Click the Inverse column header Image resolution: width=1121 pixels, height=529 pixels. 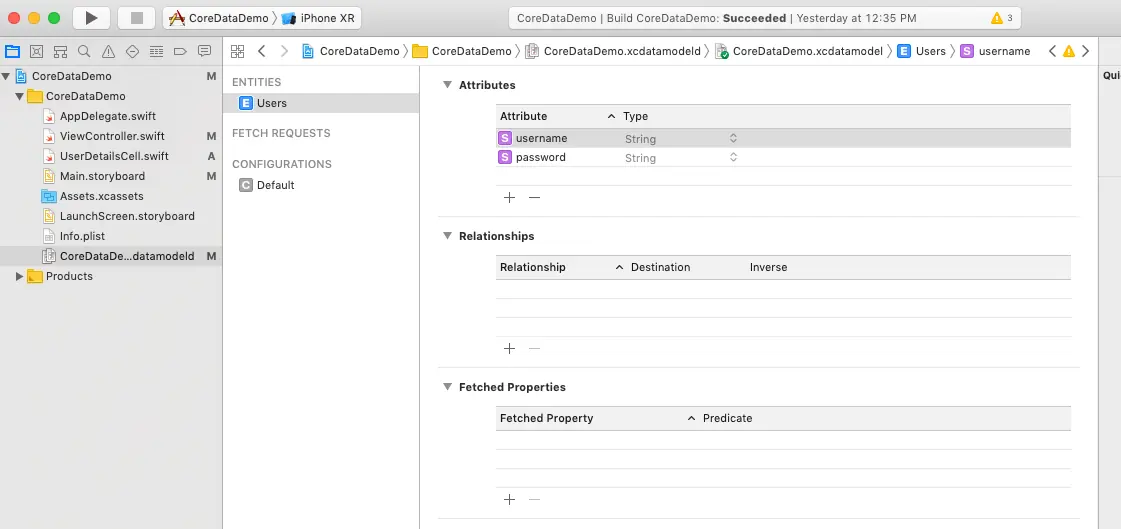click(x=769, y=267)
